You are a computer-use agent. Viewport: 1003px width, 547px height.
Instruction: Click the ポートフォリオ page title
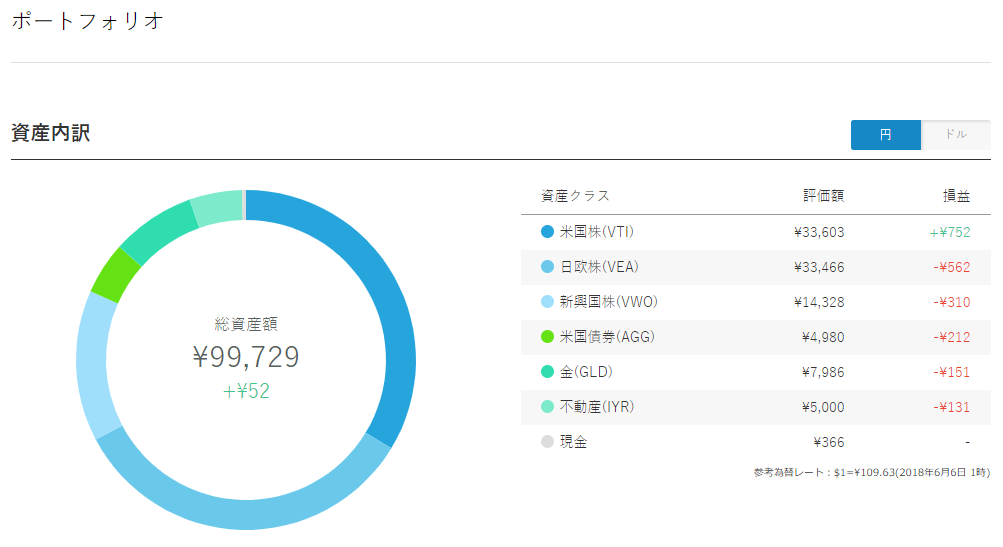88,21
